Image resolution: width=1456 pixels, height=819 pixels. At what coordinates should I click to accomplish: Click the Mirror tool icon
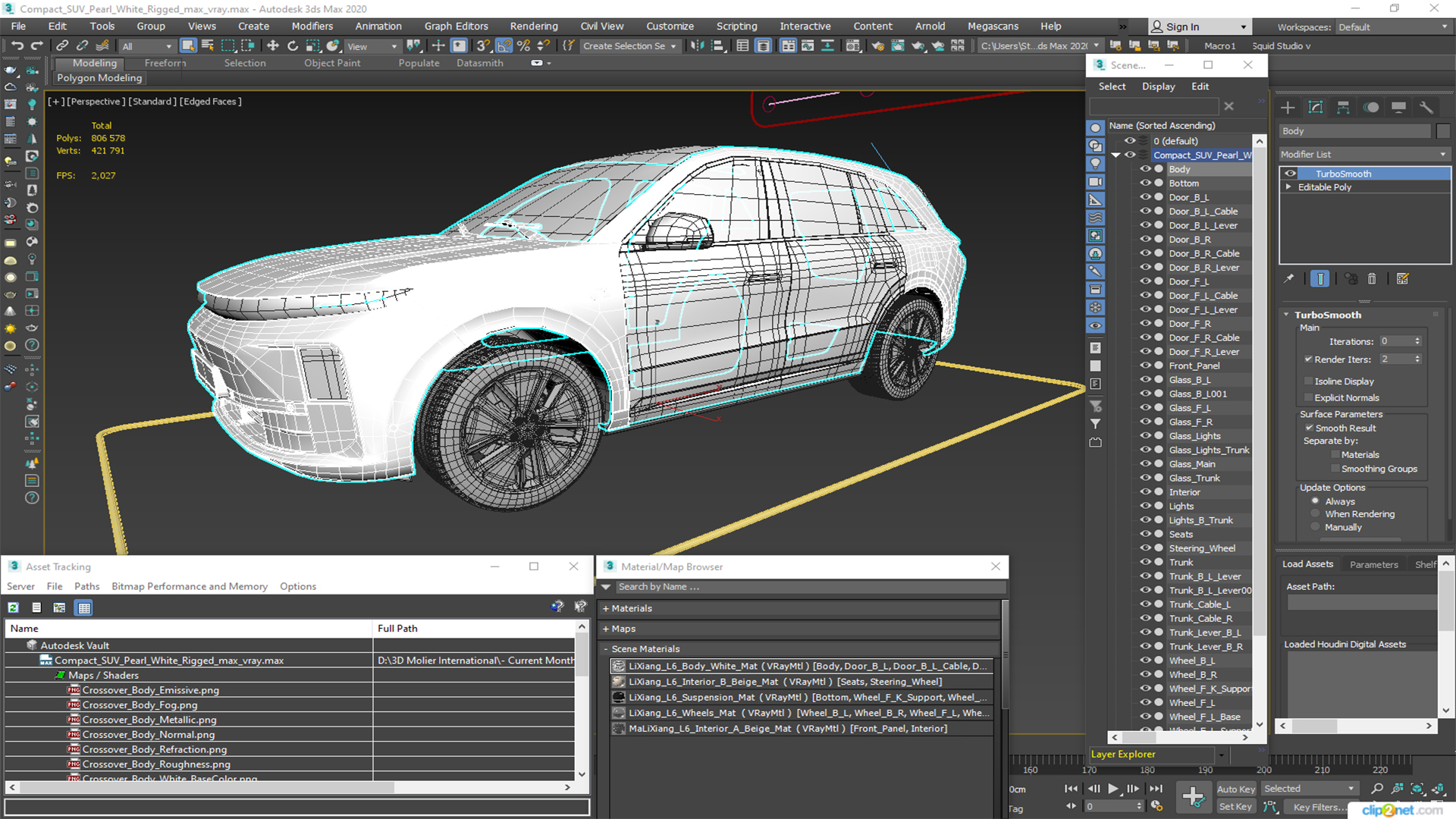[697, 46]
